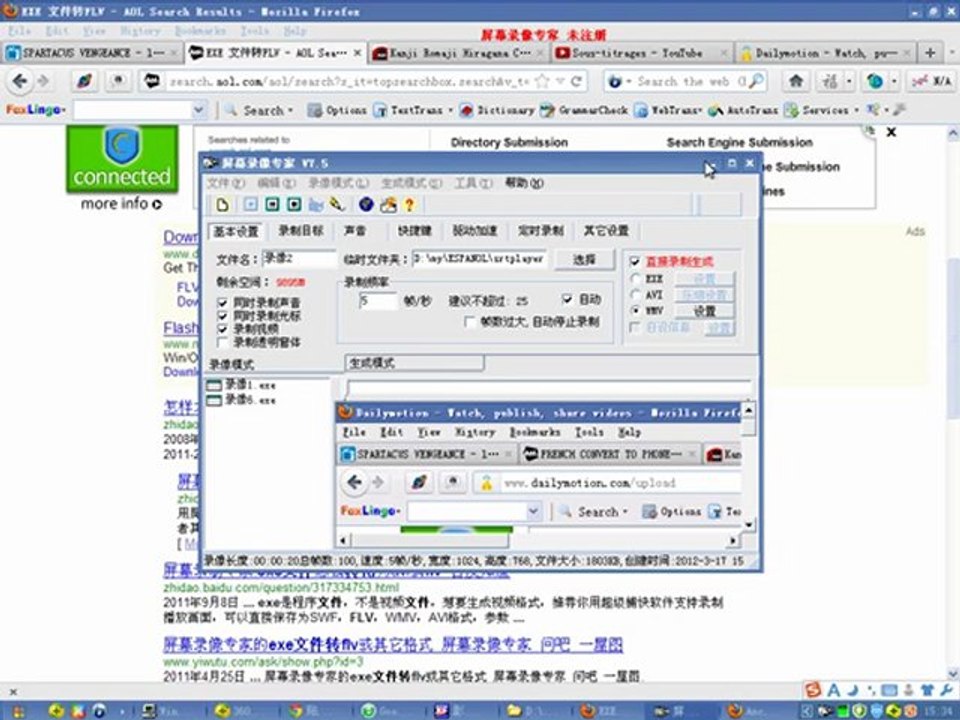Viewport: 960px width, 720px height.
Task: Open the yiwutu.com result title link
Action: point(393,644)
